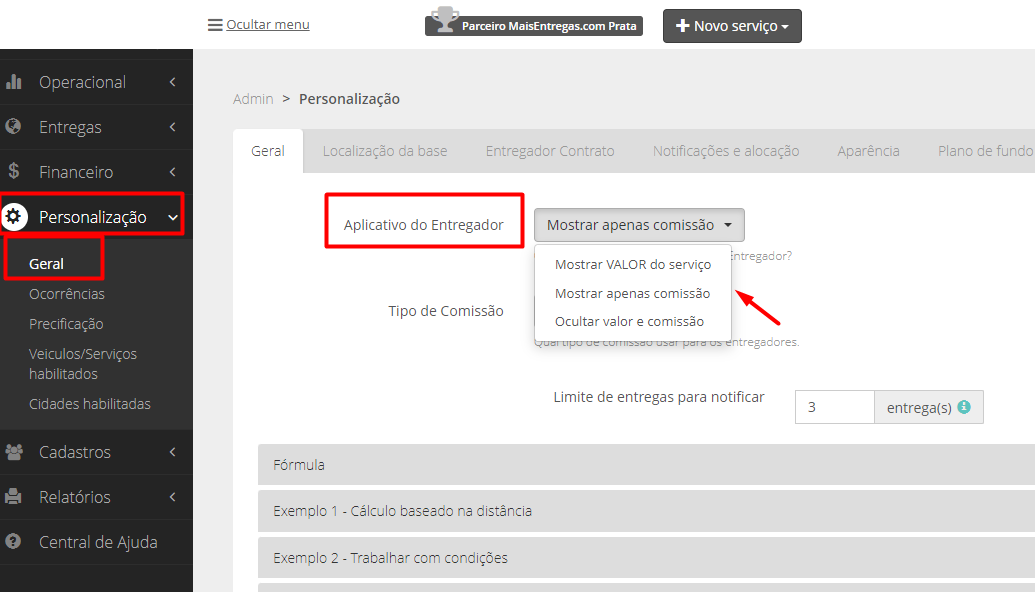Click the Aplicativo do Entregador label
Image resolution: width=1035 pixels, height=592 pixels.
[x=424, y=225]
